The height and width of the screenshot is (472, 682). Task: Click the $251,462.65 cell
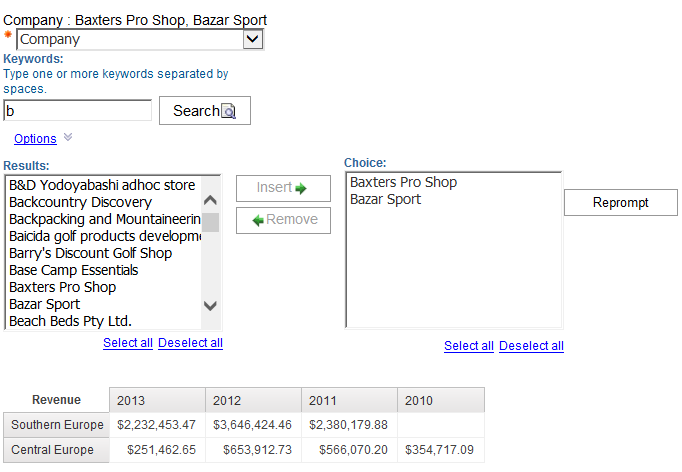pos(157,450)
